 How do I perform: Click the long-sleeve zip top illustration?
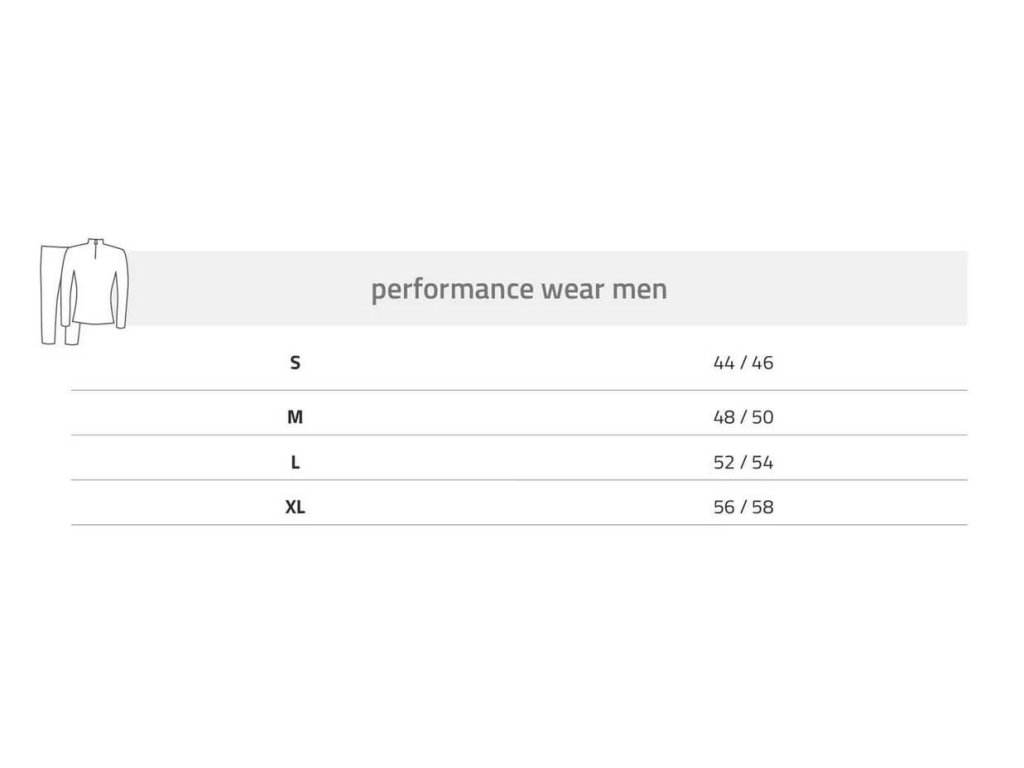(x=95, y=282)
